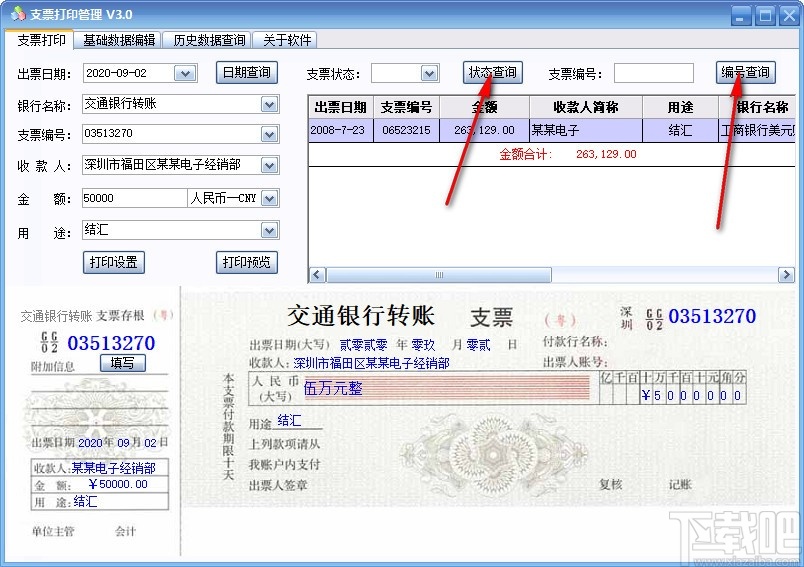Screen dimensions: 804x567
Task: Click the 填写 button on the cheque stub
Action: tap(123, 363)
